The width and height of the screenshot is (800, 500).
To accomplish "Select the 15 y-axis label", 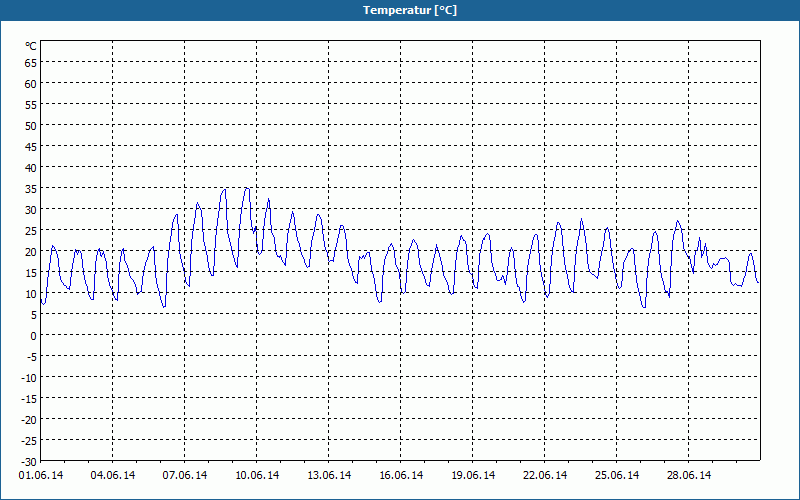I will [31, 272].
